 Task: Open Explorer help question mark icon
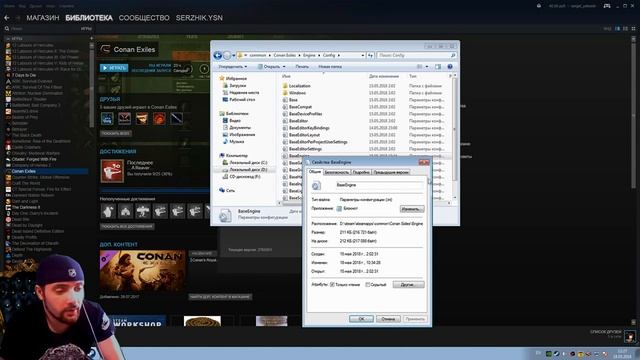pyautogui.click(x=450, y=67)
